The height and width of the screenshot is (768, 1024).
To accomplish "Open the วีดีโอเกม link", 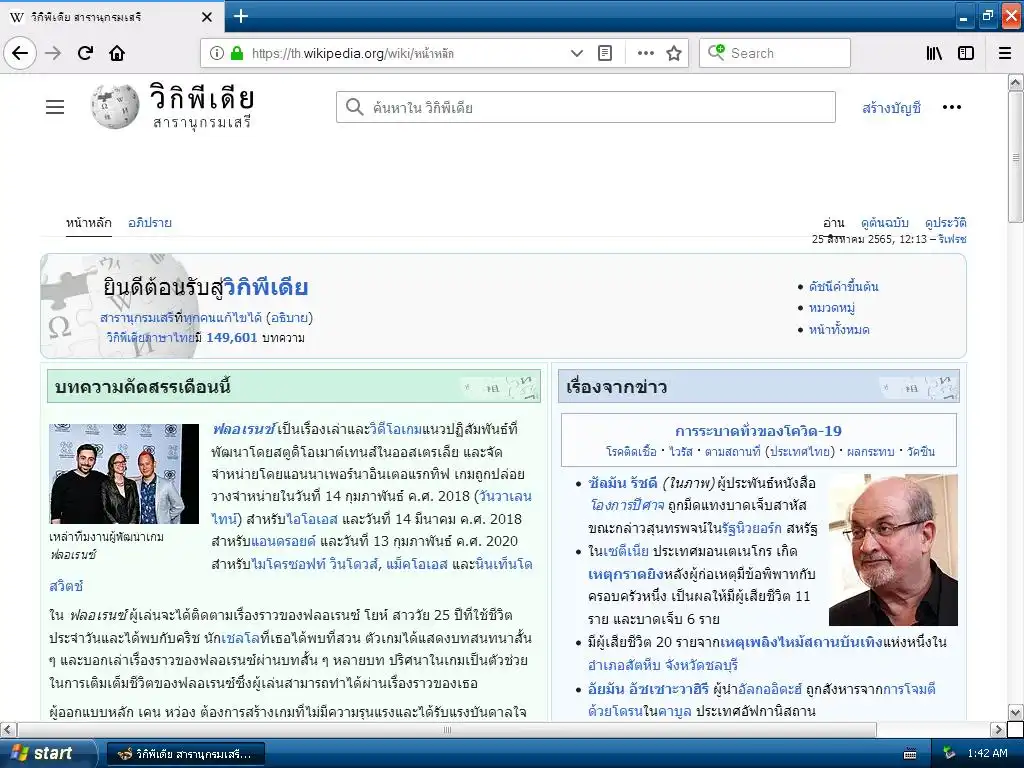I will (x=396, y=430).
